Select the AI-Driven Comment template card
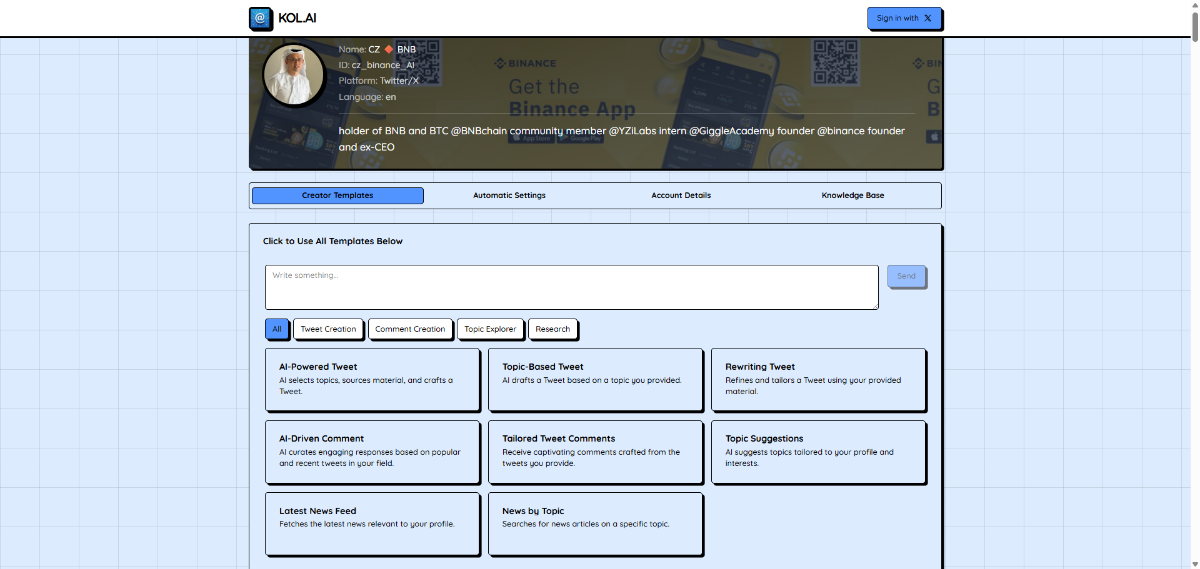Screen dimensions: 1200x569 (x=372, y=452)
